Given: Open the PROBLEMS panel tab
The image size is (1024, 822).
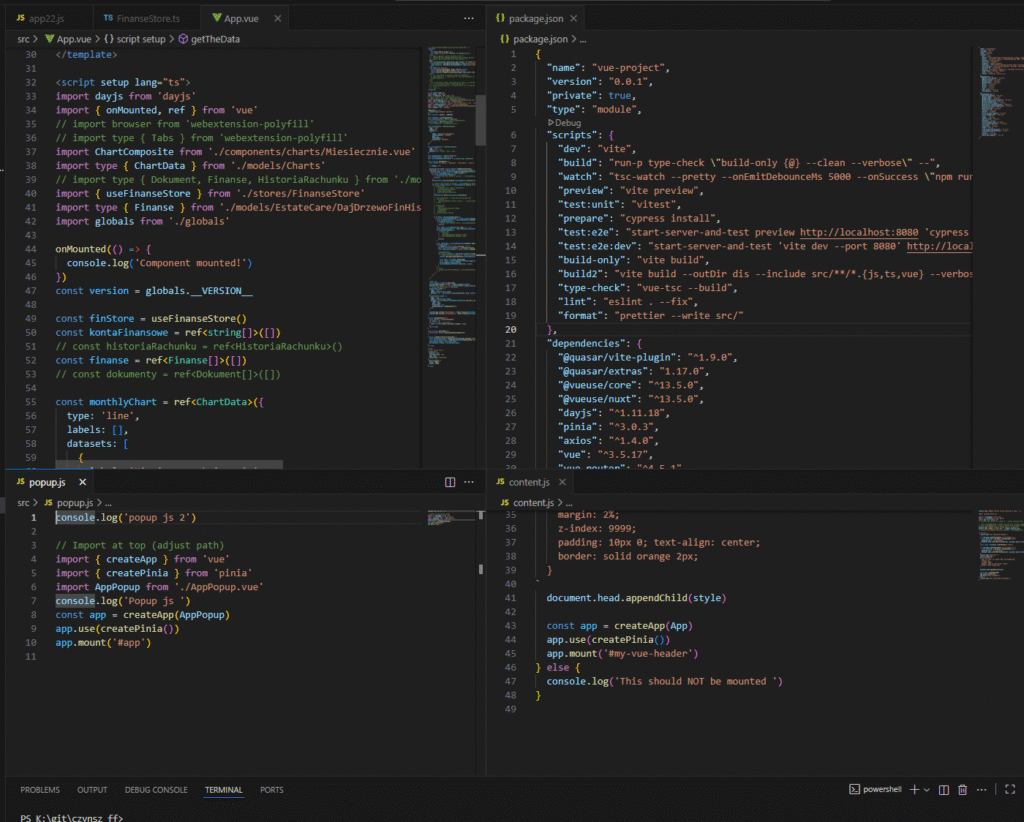Looking at the screenshot, I should (40, 790).
